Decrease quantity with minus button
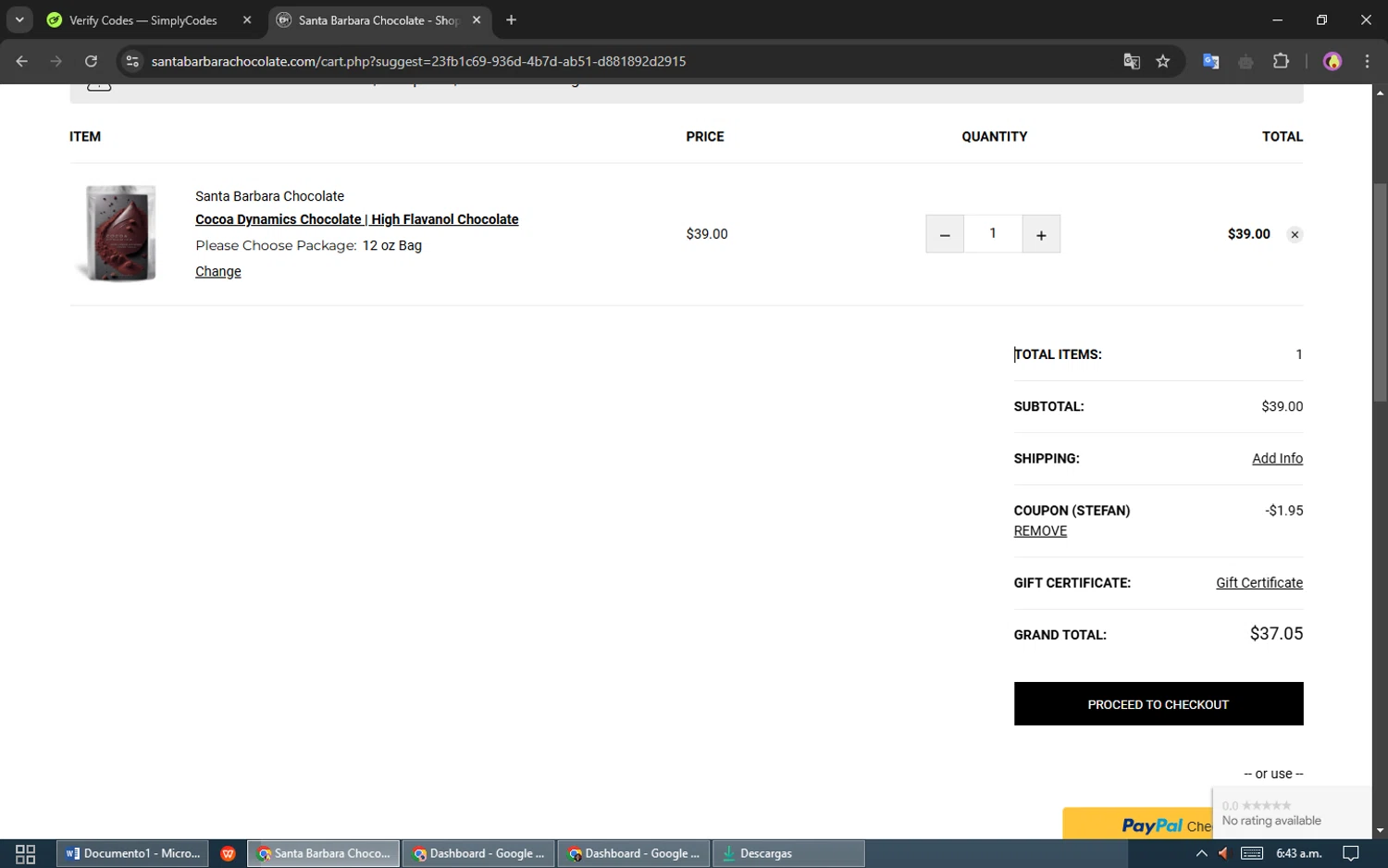Image resolution: width=1388 pixels, height=868 pixels. 945,234
